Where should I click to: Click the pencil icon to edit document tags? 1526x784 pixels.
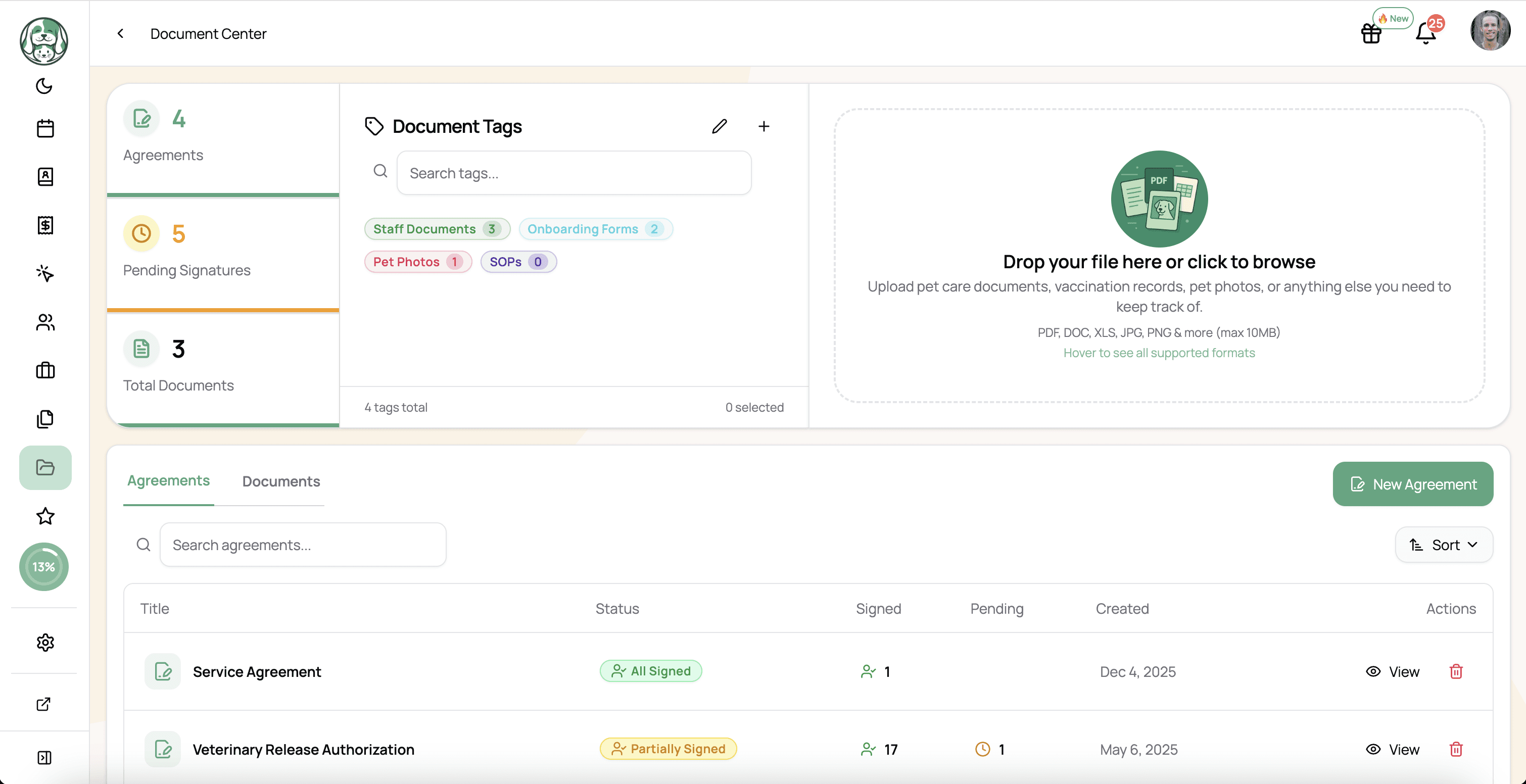(x=719, y=126)
